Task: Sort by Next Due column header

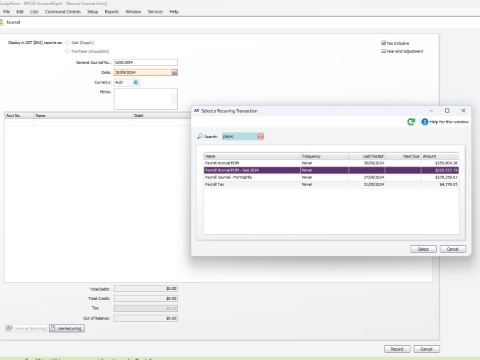Action: pyautogui.click(x=403, y=156)
